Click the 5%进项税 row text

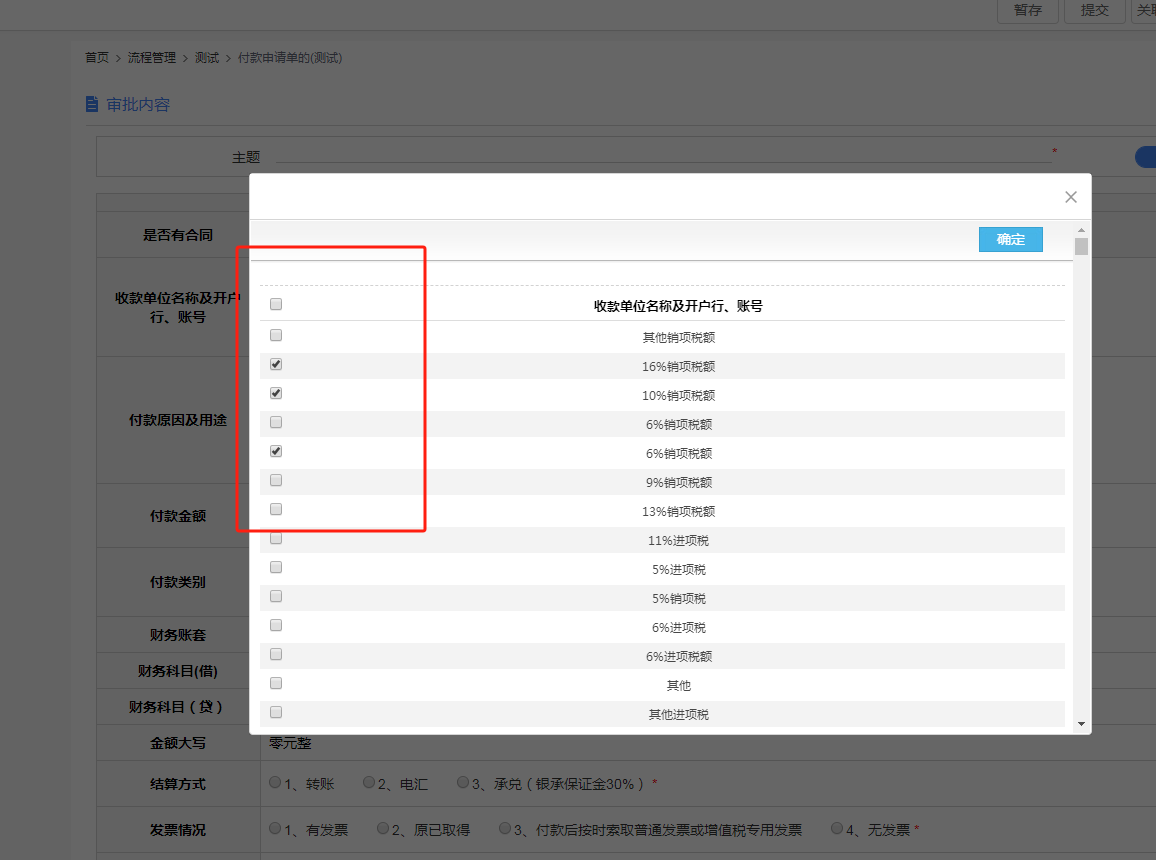pyautogui.click(x=678, y=570)
